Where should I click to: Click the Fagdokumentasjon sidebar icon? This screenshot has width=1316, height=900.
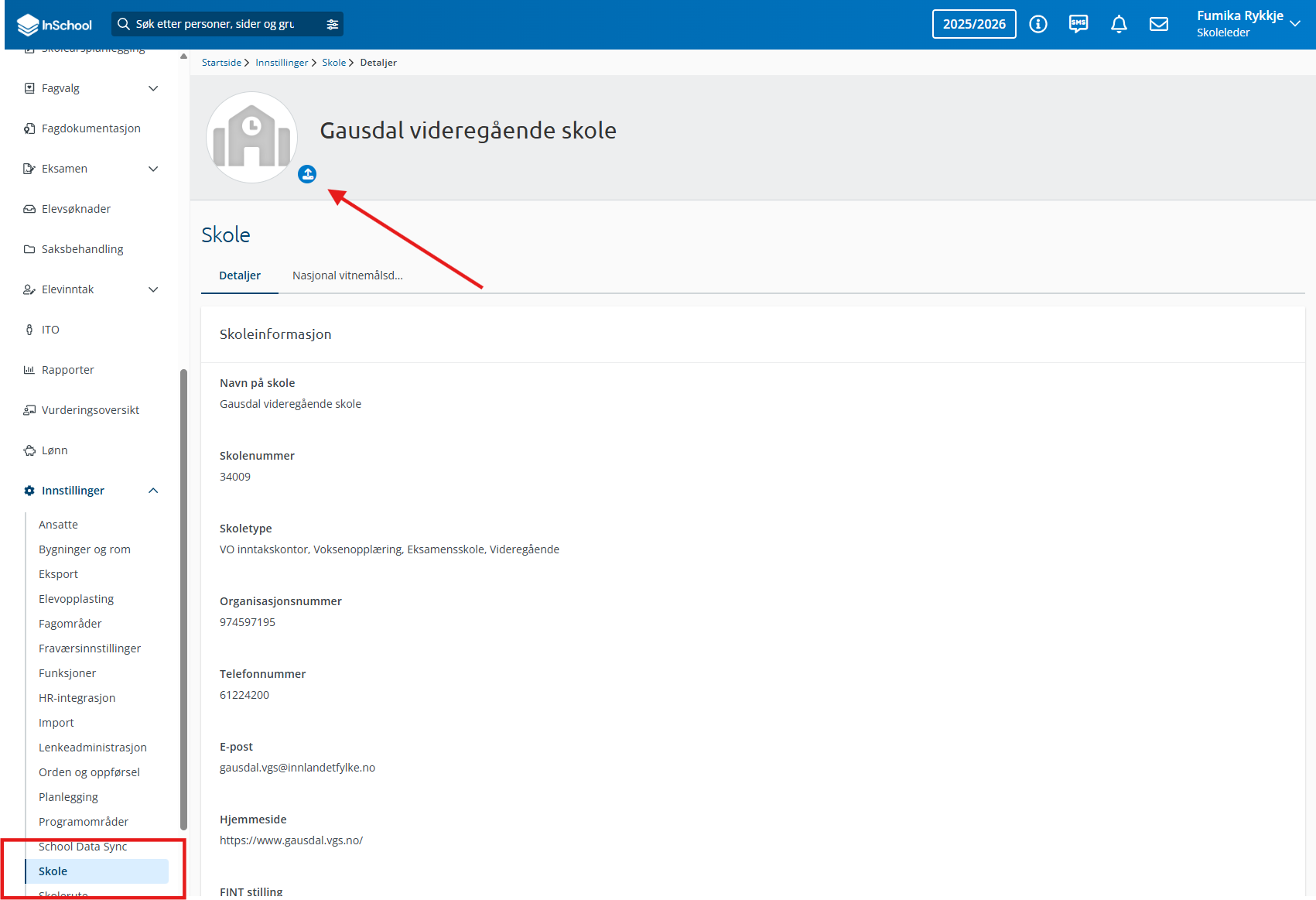click(x=29, y=128)
